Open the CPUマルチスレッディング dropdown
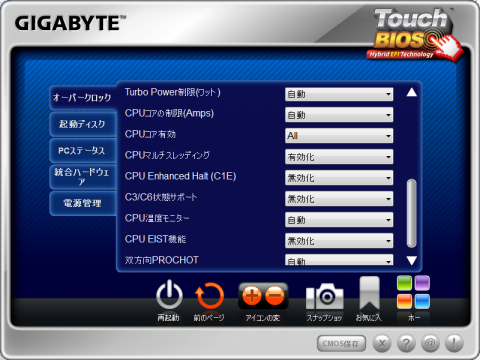This screenshot has width=480, height=360. pos(339,157)
